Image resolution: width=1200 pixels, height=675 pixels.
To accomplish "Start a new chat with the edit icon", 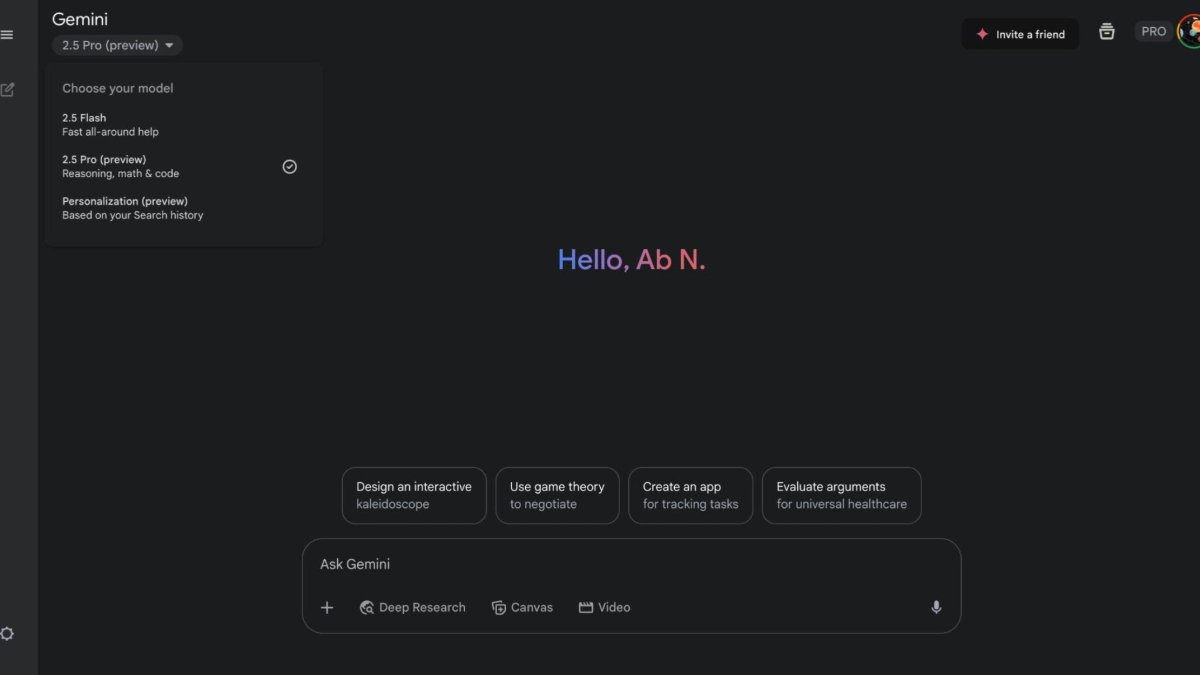I will pos(7,90).
